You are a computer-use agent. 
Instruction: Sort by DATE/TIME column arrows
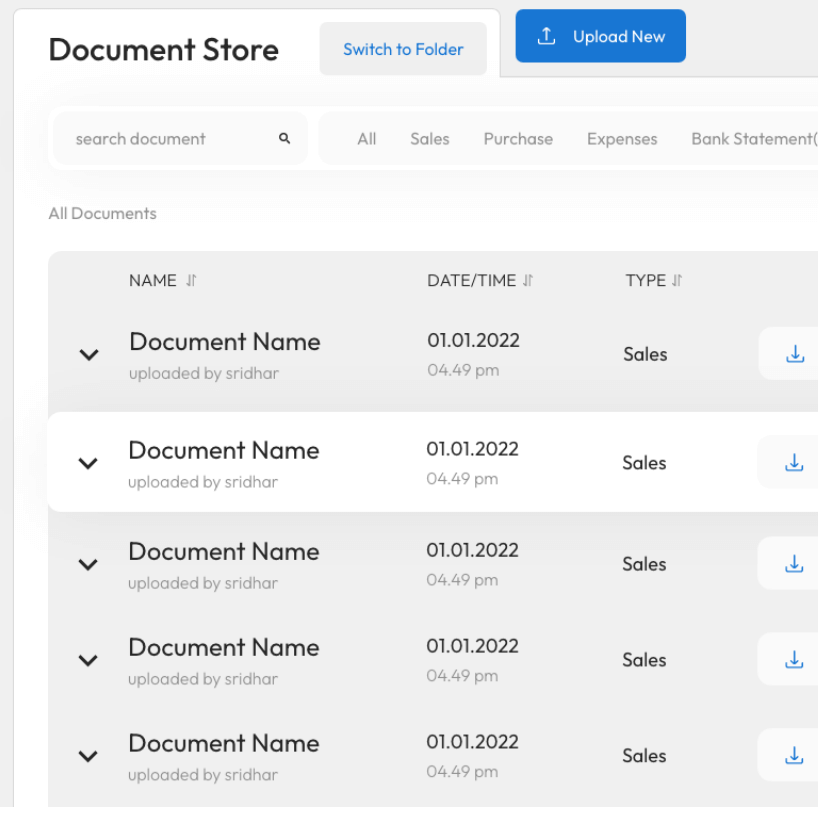[528, 281]
